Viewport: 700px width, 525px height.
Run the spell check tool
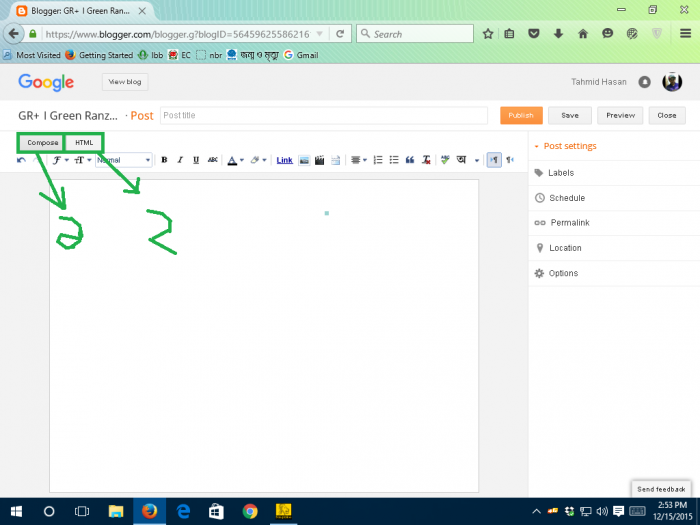tap(445, 160)
